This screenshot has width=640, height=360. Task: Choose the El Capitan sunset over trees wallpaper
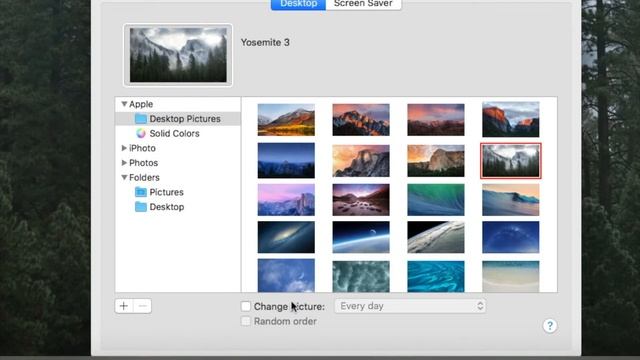(x=436, y=161)
